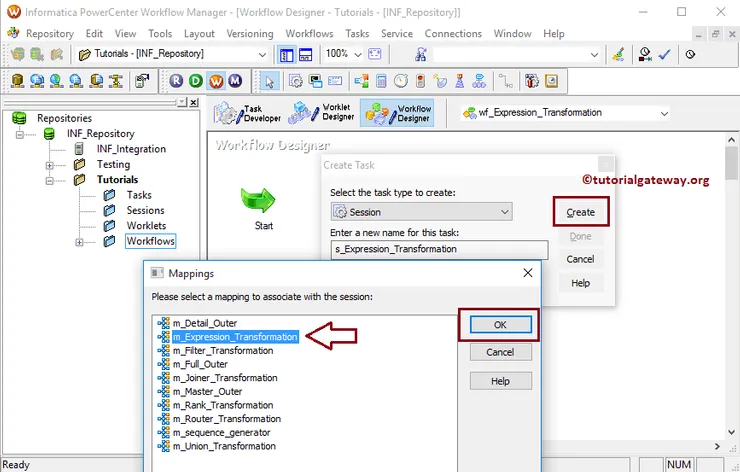Collapse the INF_Repository tree node

(x=20, y=135)
